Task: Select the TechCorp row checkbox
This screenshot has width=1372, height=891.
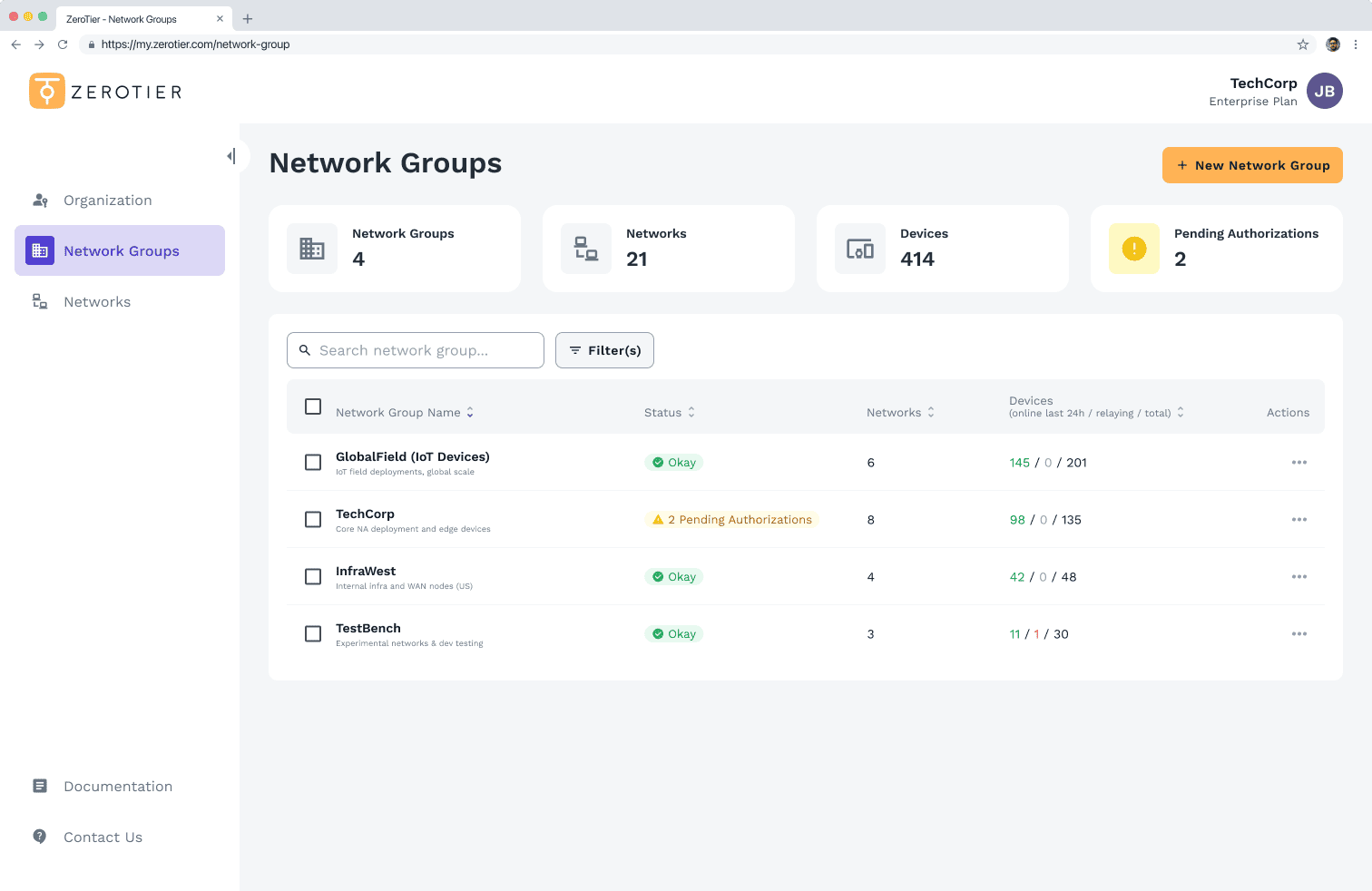Action: coord(313,520)
